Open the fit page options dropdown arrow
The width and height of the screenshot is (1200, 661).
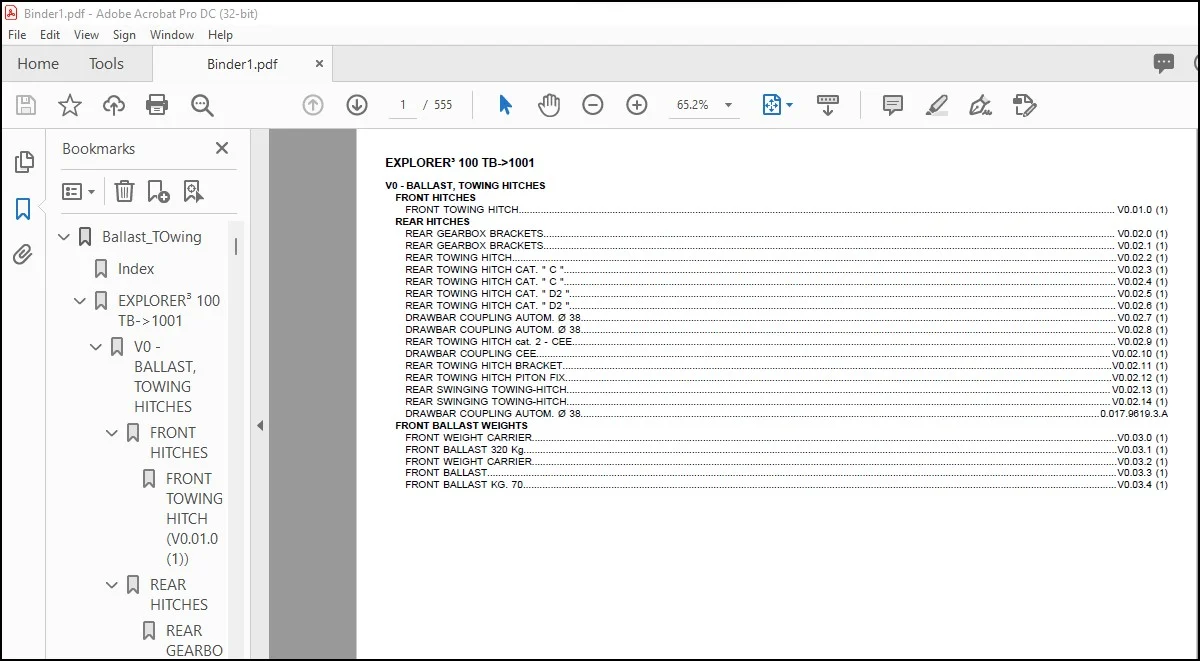[x=789, y=105]
